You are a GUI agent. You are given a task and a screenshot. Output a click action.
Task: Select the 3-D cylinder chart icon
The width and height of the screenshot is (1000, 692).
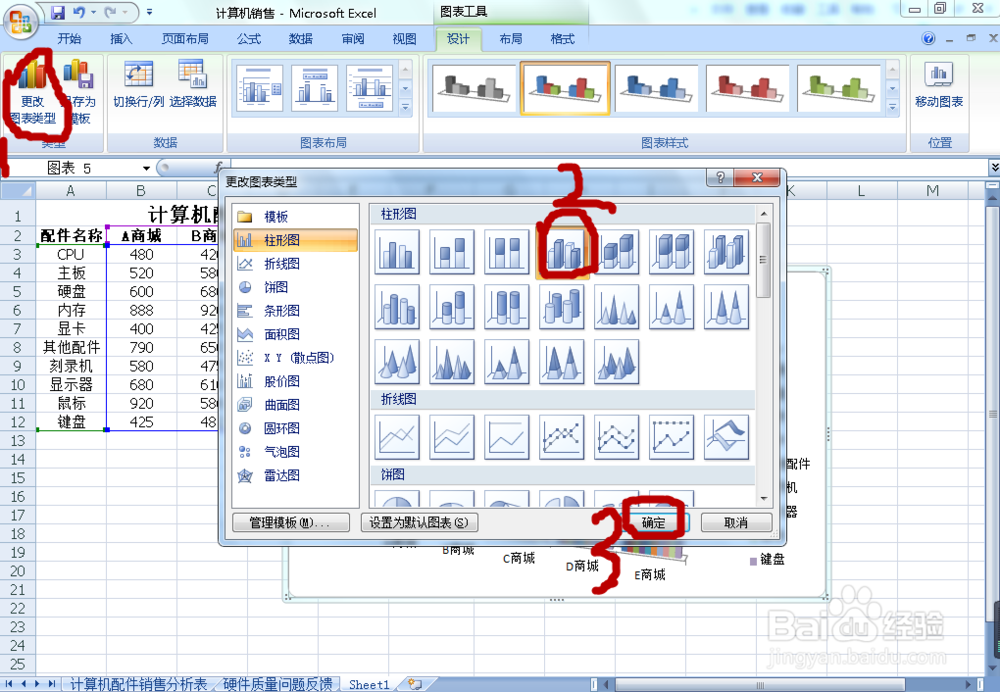562,307
